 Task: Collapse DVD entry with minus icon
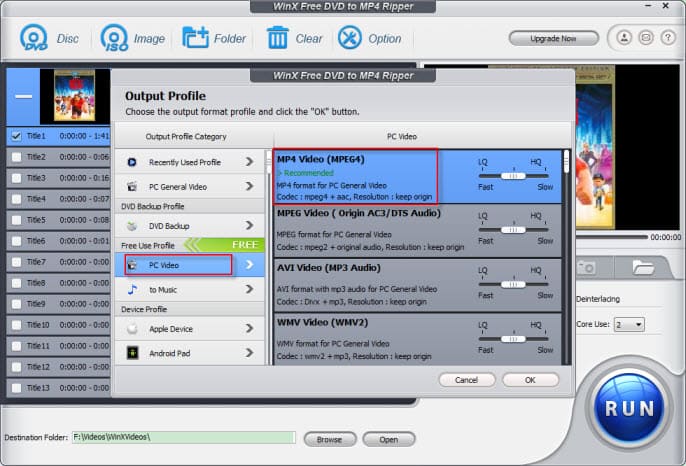pos(24,96)
